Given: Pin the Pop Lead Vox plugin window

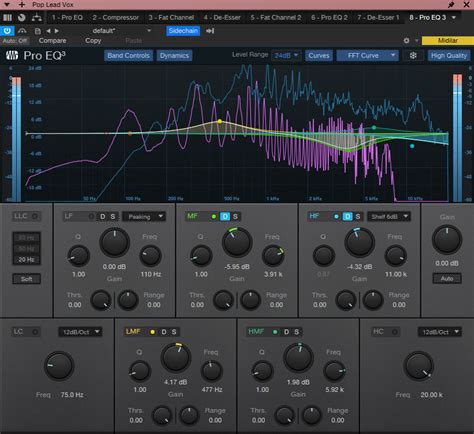Looking at the screenshot, I should point(451,5).
